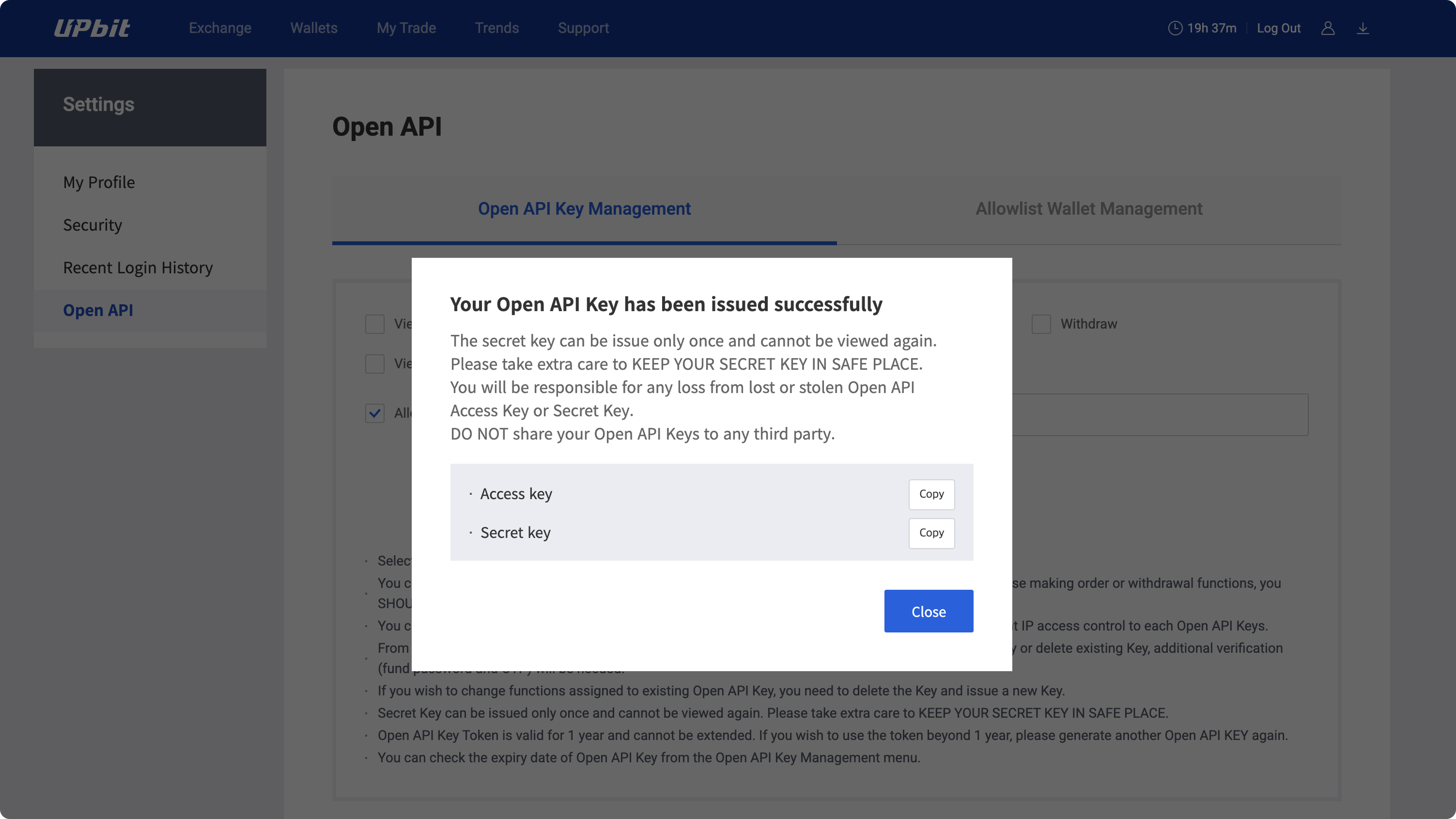
Task: Copy the Access key
Action: tap(931, 494)
